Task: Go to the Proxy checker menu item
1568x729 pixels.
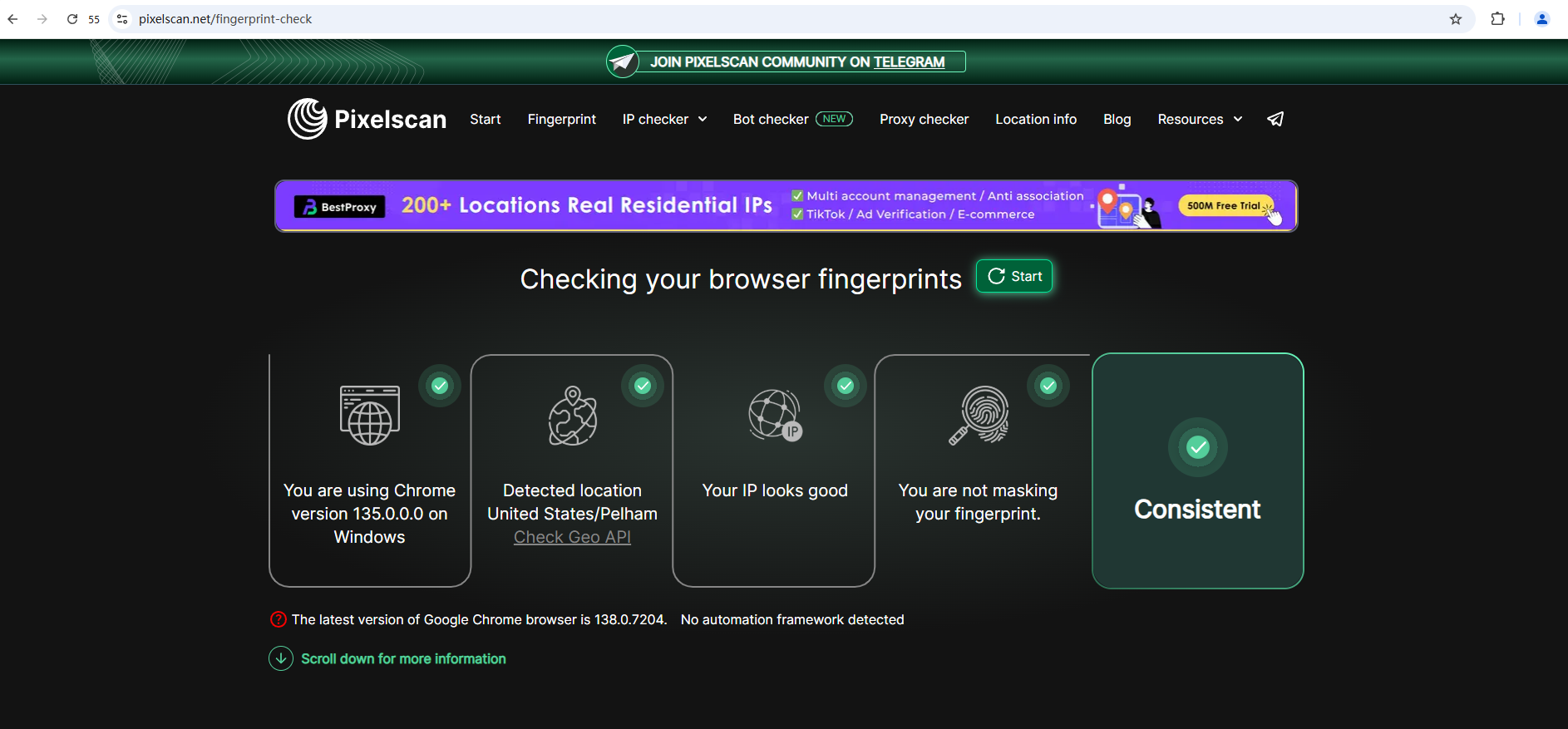Action: pos(924,119)
